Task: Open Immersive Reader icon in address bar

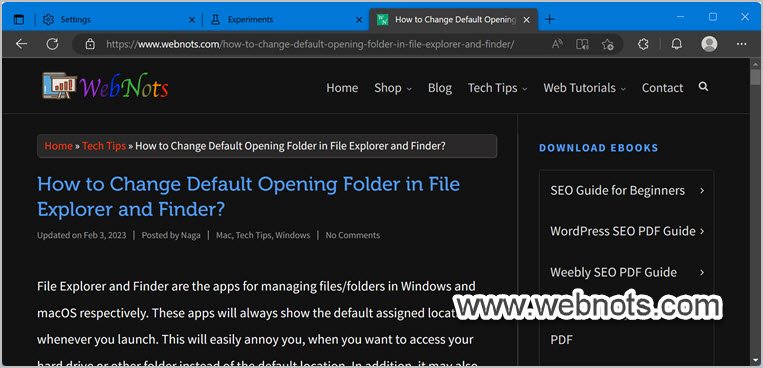Action: 582,44
